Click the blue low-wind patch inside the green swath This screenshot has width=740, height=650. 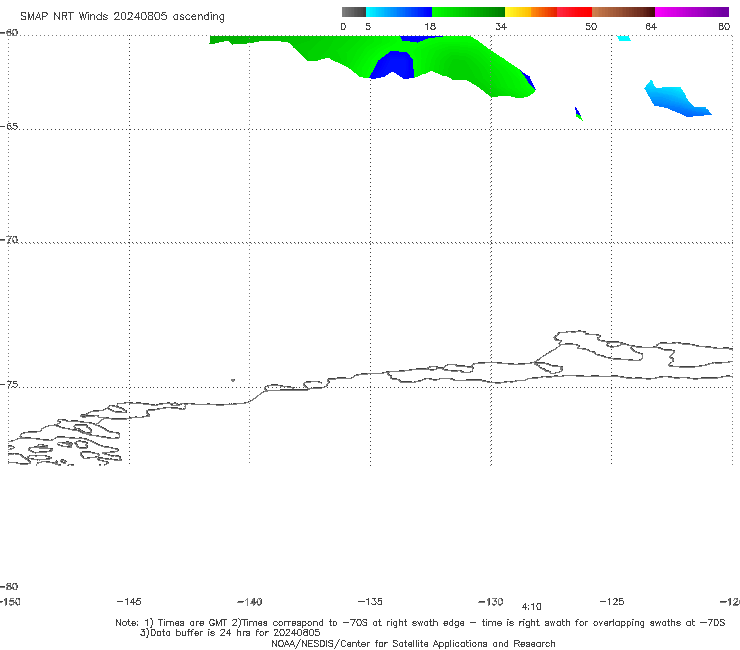pos(394,65)
